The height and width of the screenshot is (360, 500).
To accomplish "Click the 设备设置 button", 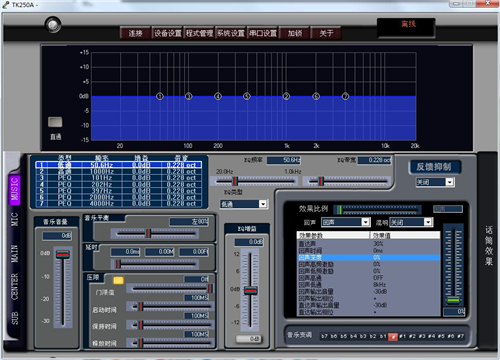I will point(167,33).
